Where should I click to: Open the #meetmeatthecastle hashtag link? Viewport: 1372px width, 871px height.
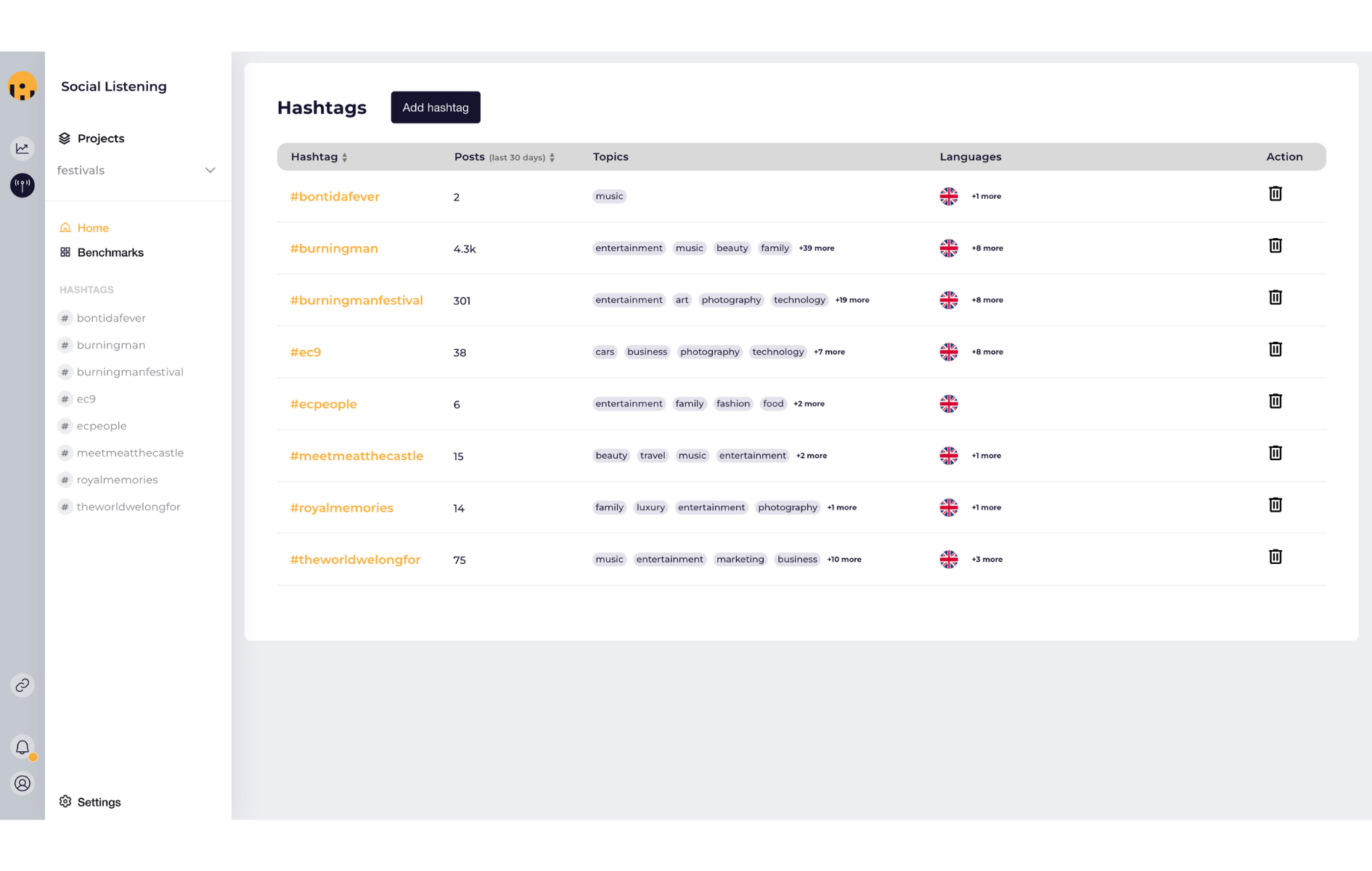[x=356, y=456]
